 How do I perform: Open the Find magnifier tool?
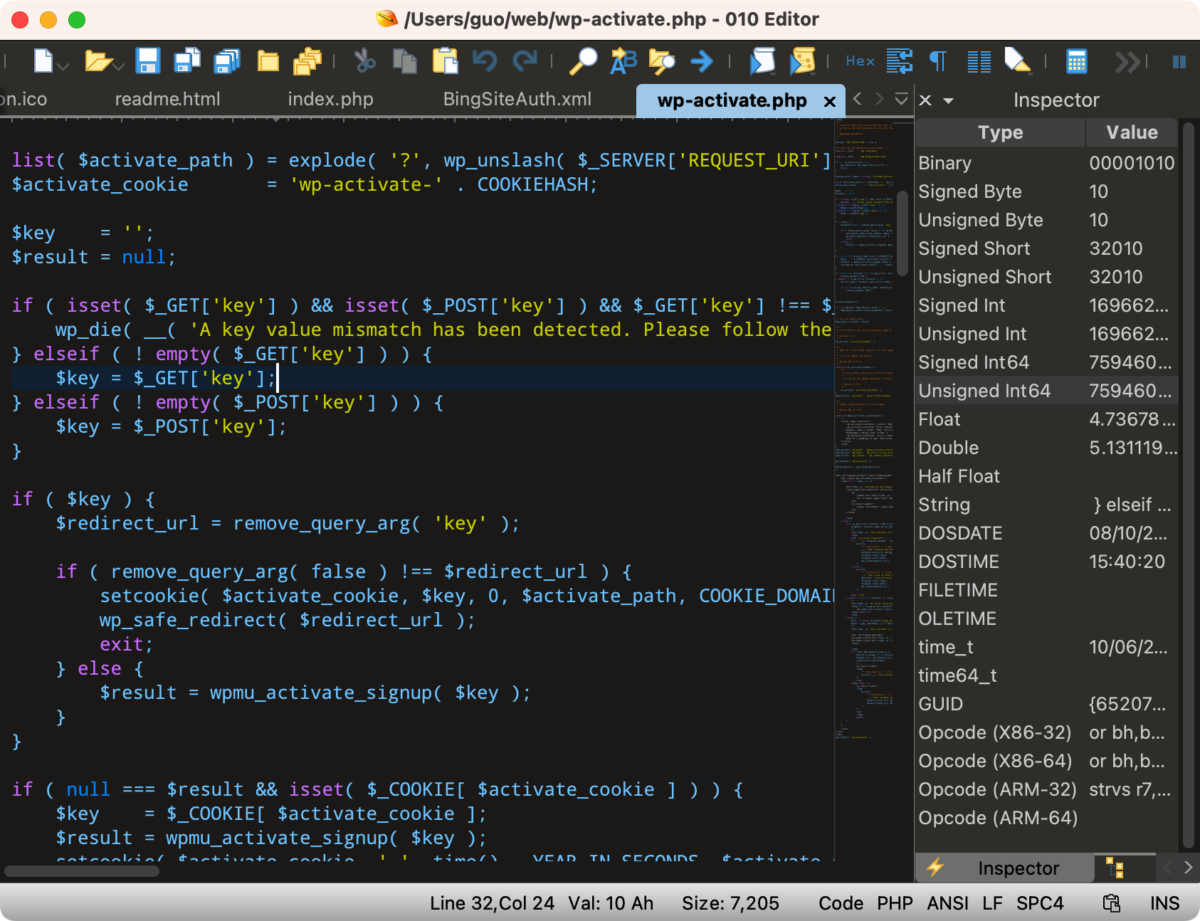[x=583, y=61]
